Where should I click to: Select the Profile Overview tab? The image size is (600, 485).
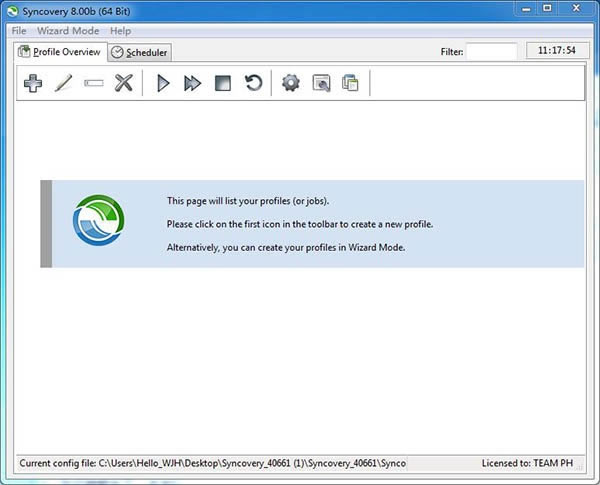60,51
